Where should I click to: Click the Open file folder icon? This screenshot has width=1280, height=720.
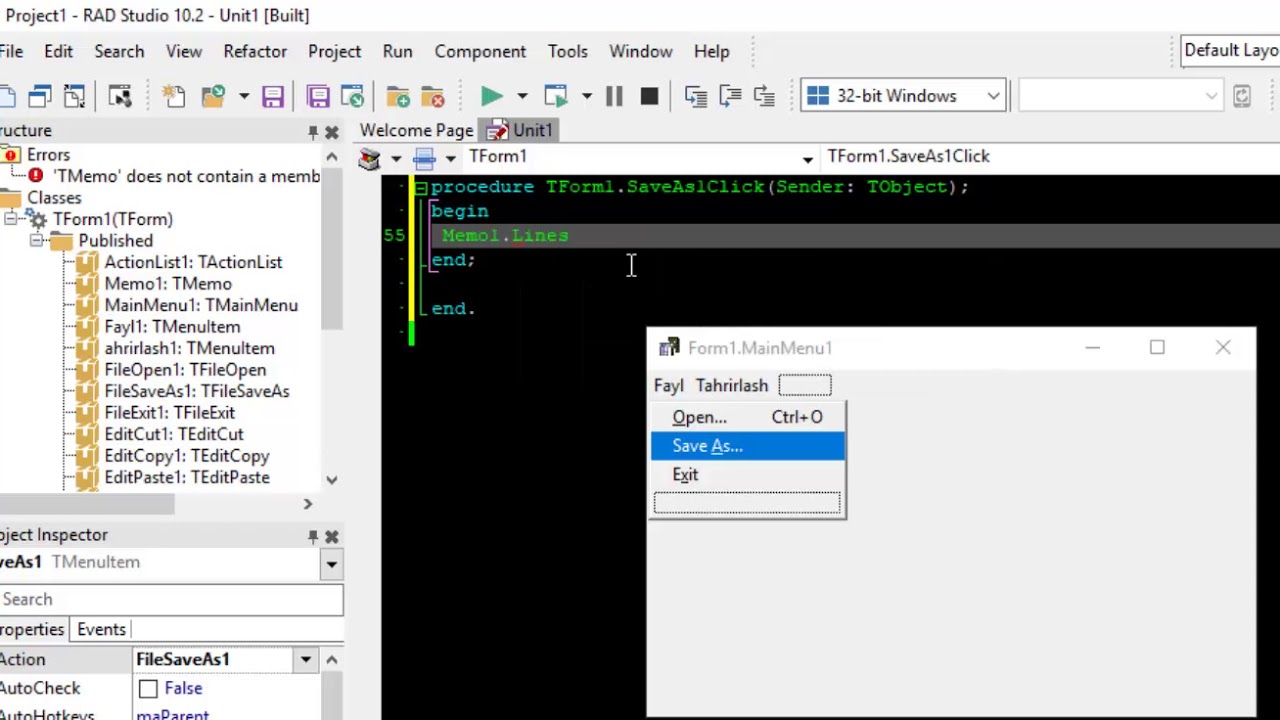pos(213,96)
